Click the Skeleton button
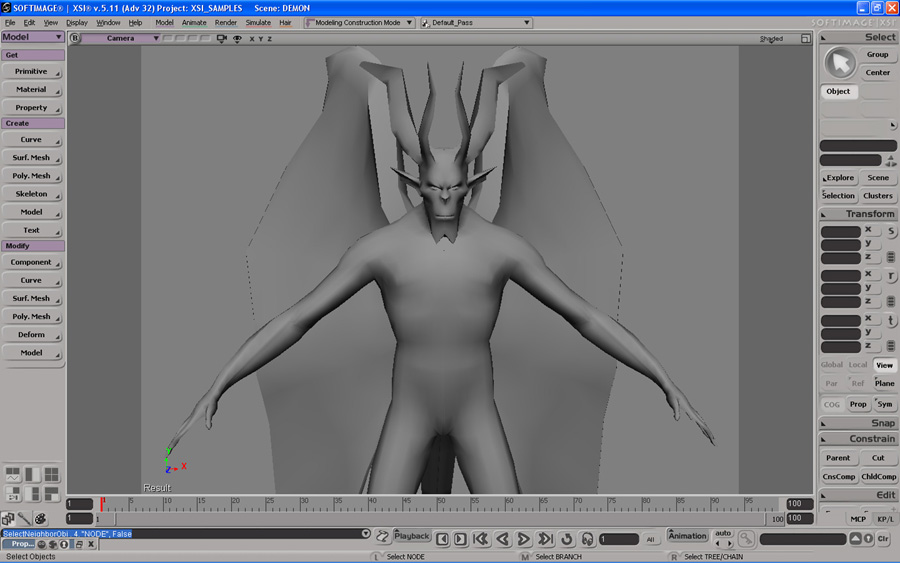900x563 pixels. coord(32,194)
